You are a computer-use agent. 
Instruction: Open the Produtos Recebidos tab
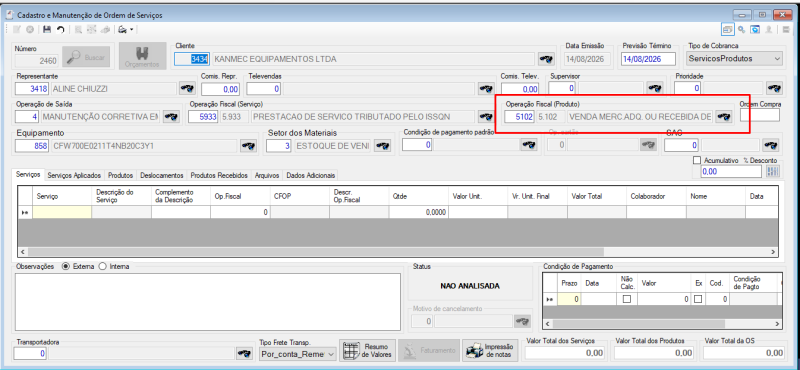tap(219, 175)
